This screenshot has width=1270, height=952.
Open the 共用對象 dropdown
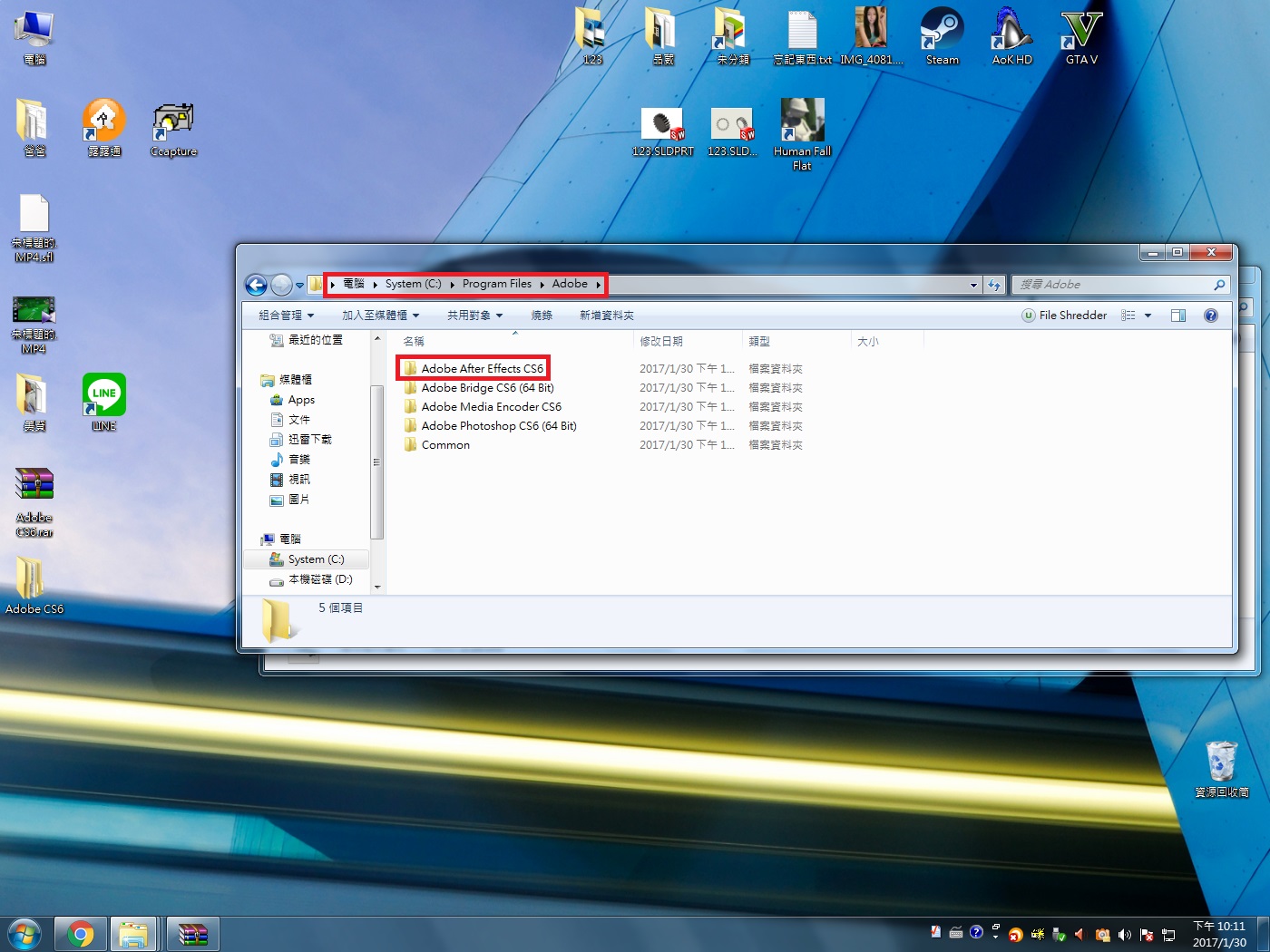click(x=474, y=316)
